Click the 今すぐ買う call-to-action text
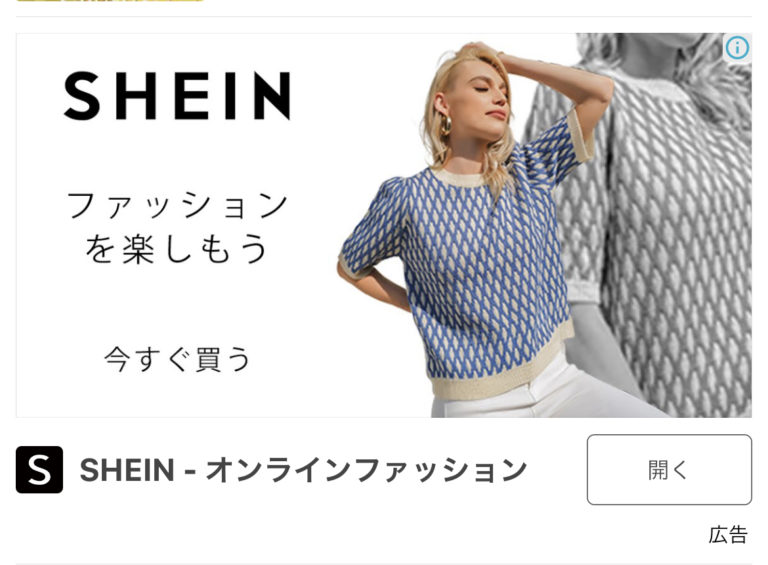This screenshot has height=565, width=768. point(177,359)
